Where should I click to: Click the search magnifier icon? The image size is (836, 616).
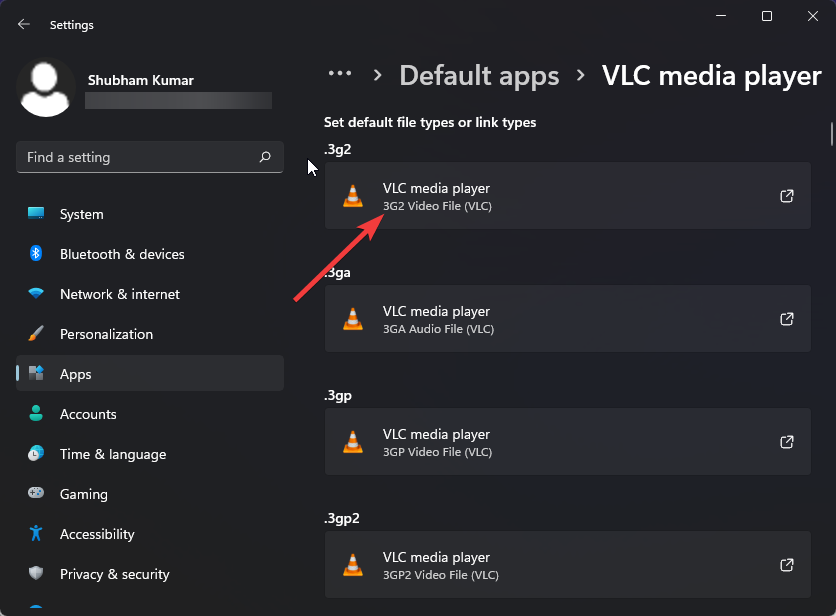click(265, 157)
